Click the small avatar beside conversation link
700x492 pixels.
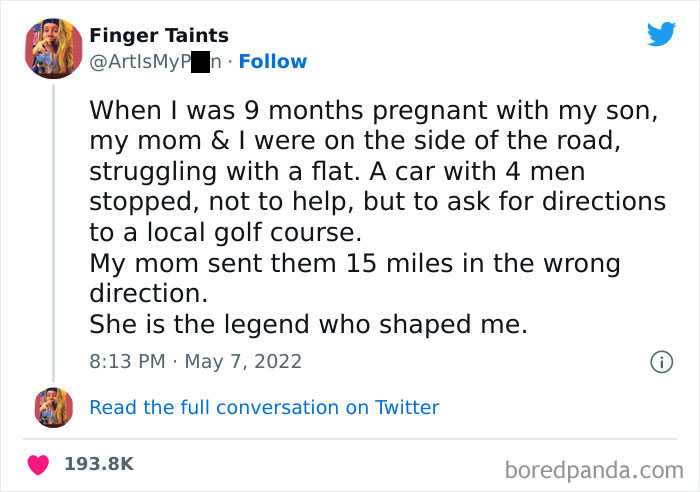tap(54, 407)
